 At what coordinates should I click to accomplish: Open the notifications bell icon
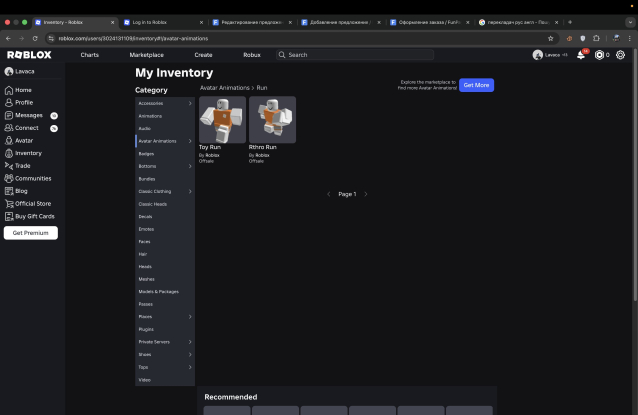(581, 55)
